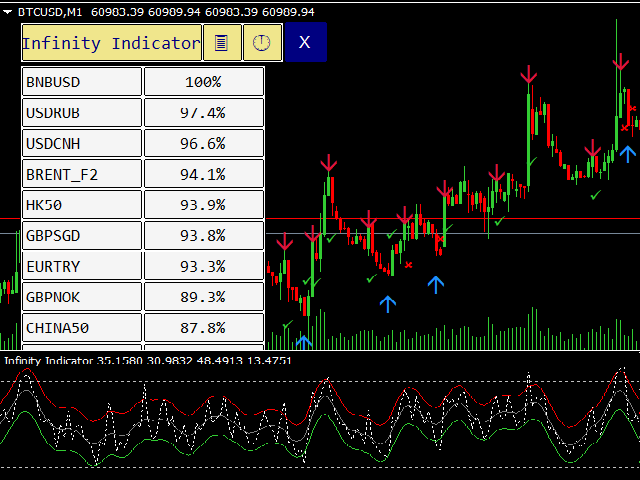Choose BRENT_F2 from the symbol list

pos(82,175)
